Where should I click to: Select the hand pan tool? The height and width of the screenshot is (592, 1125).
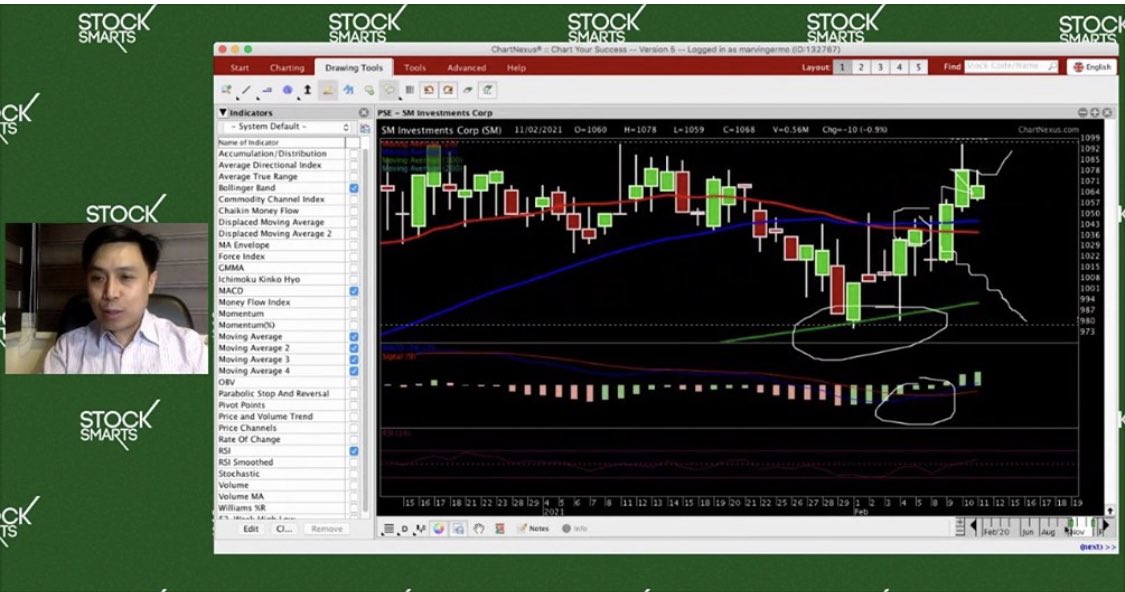coord(479,529)
